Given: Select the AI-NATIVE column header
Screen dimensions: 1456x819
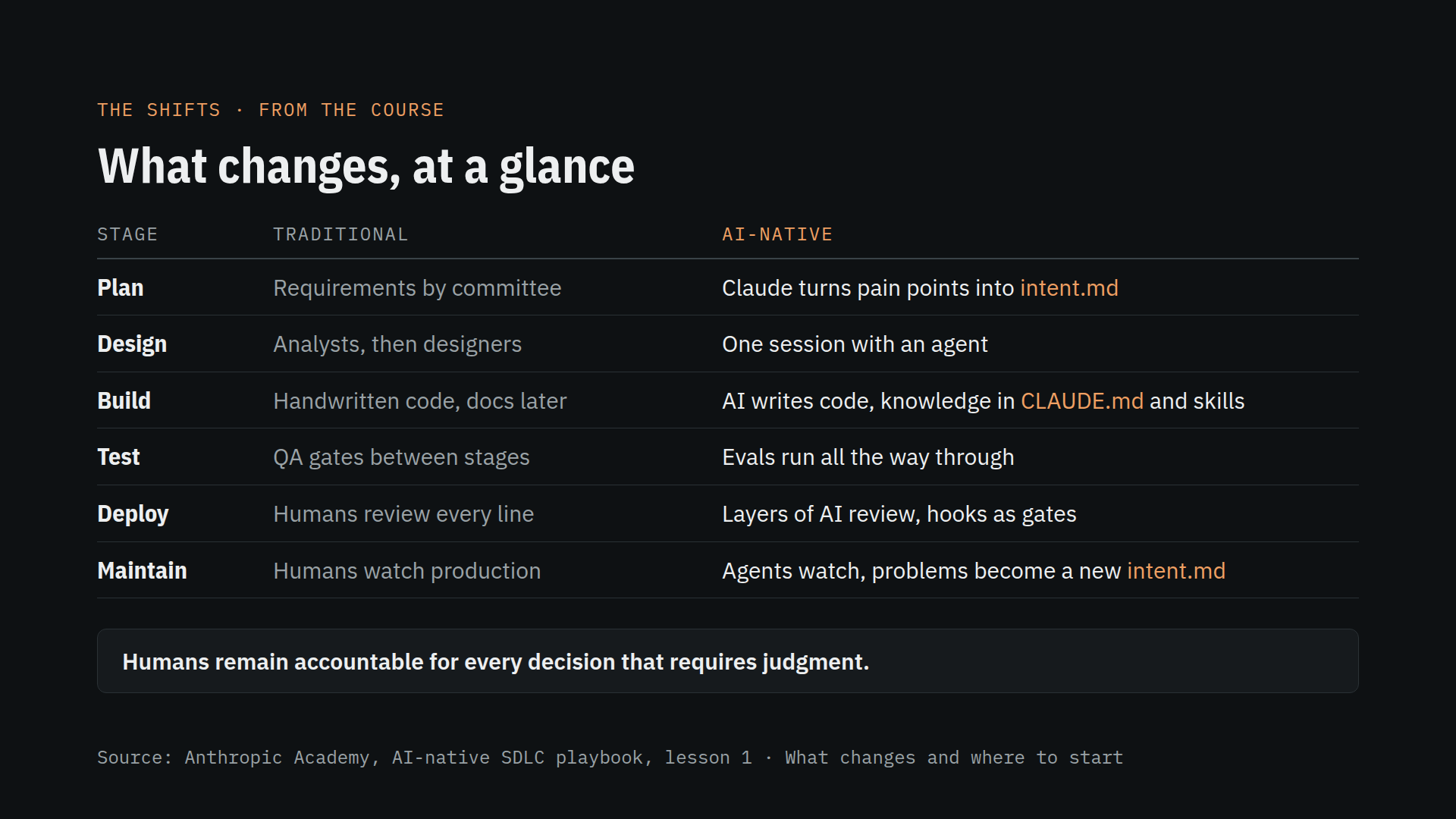Looking at the screenshot, I should (777, 234).
